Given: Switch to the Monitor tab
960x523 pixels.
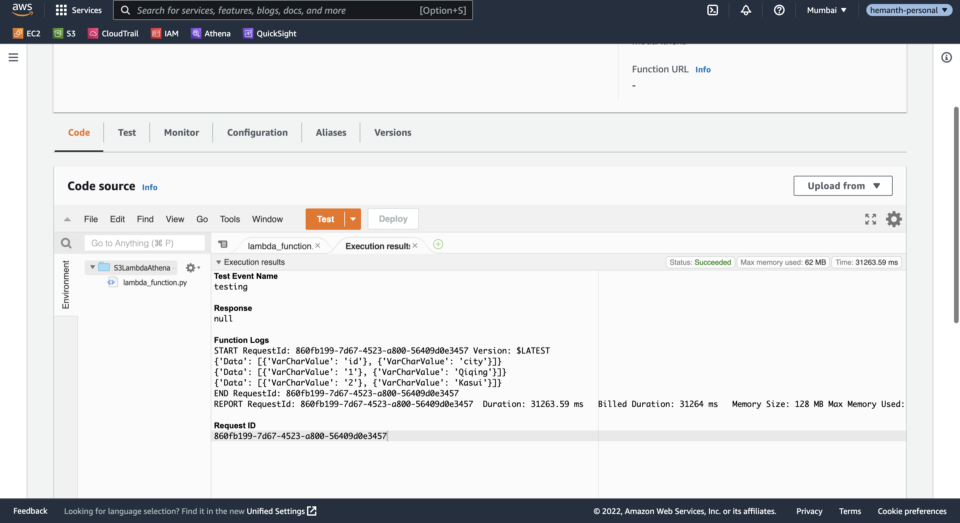Looking at the screenshot, I should click(x=181, y=132).
